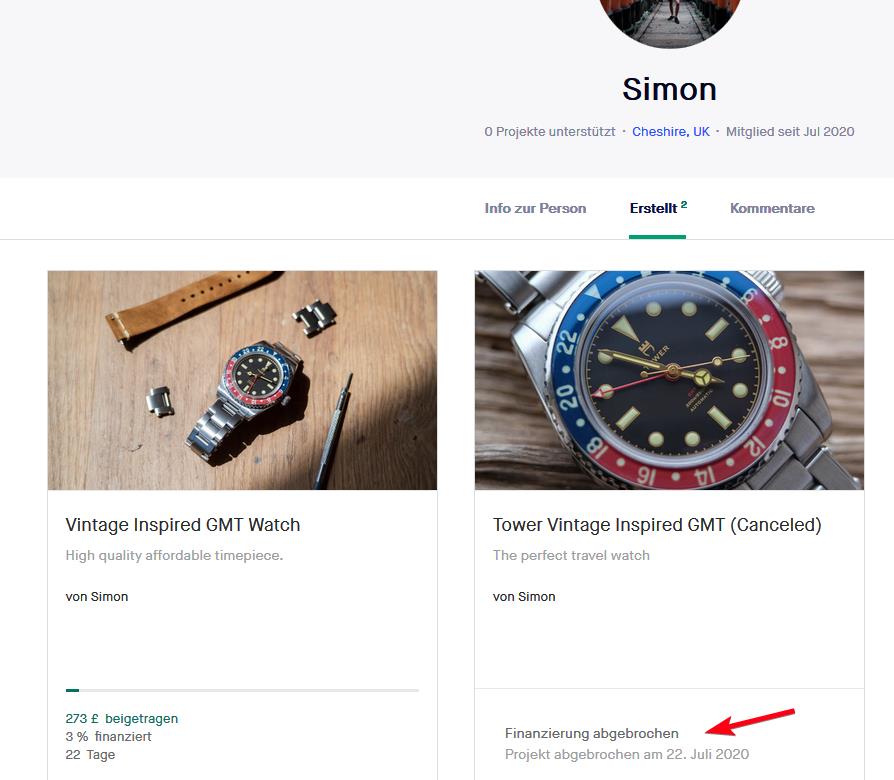This screenshot has height=780, width=894.
Task: Open the Vintage Inspired GMT Watch thumbnail
Action: click(242, 380)
